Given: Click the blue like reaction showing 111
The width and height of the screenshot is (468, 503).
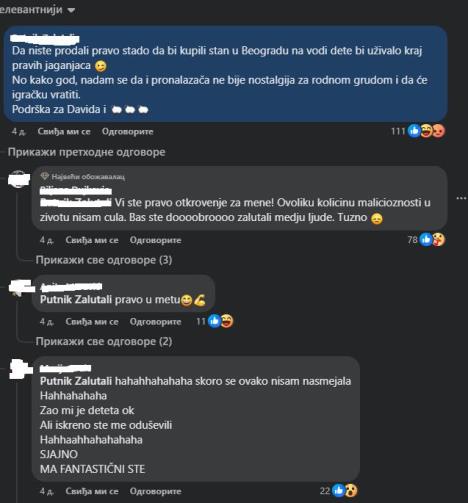Looking at the screenshot, I should 414,131.
